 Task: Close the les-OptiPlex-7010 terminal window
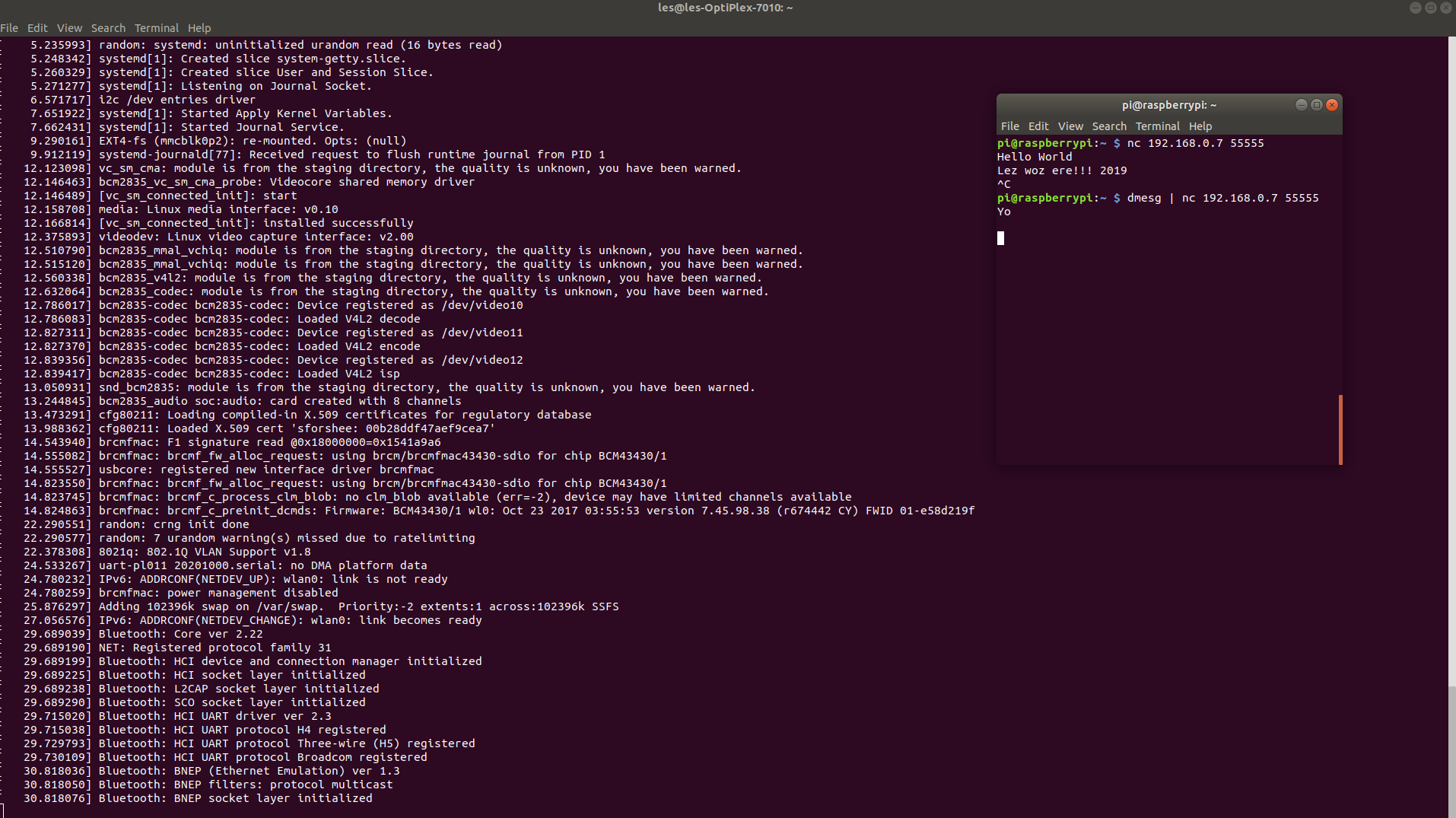1446,8
